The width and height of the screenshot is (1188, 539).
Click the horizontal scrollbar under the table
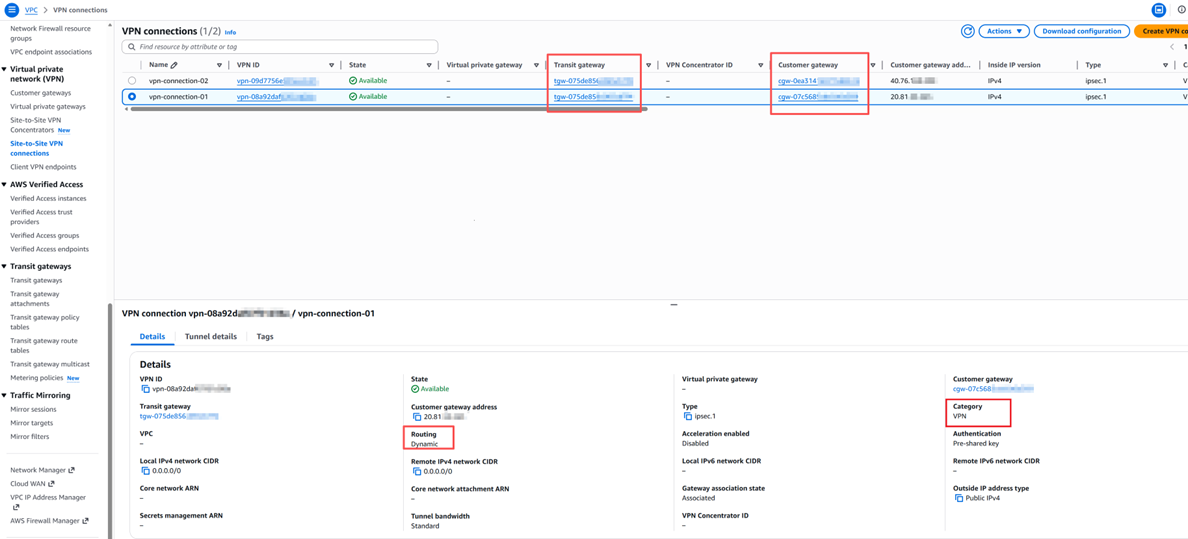pyautogui.click(x=388, y=109)
